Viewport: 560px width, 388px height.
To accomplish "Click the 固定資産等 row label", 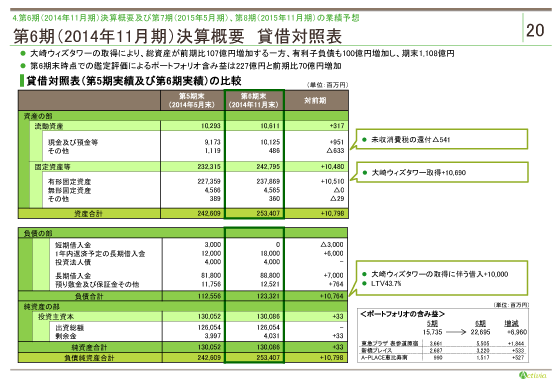I will point(52,167).
